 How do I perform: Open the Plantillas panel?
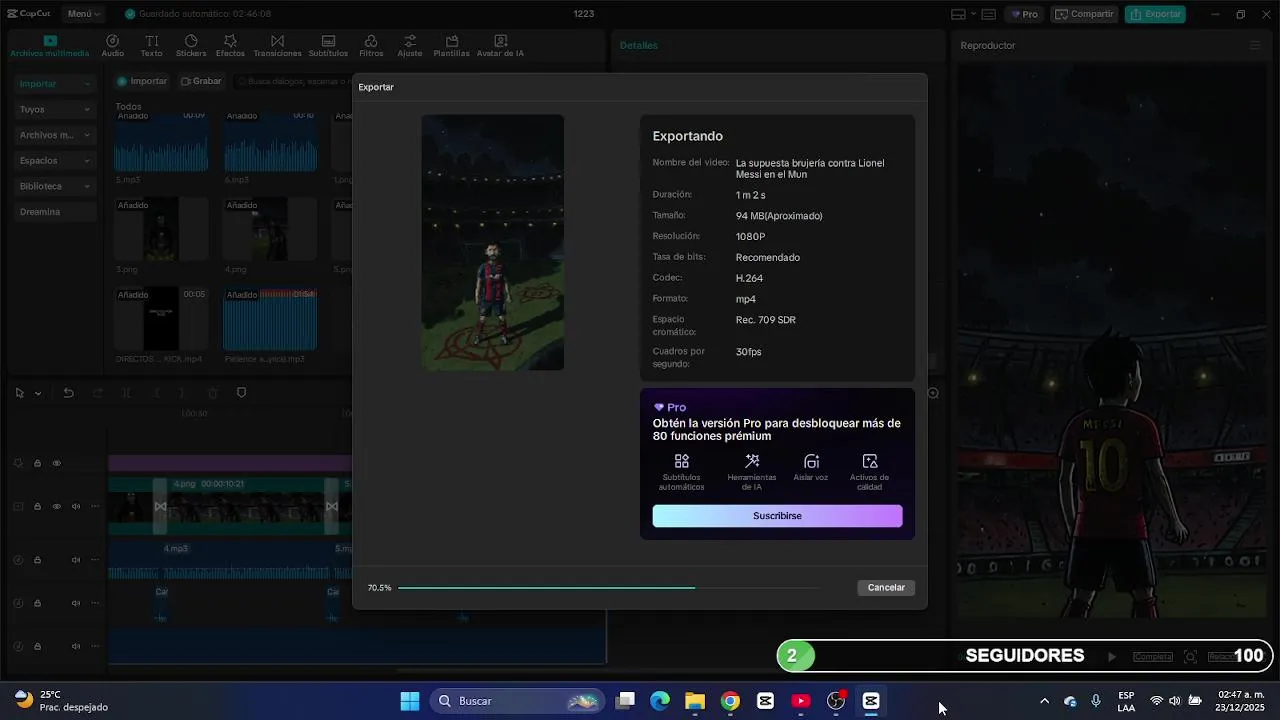coord(452,46)
